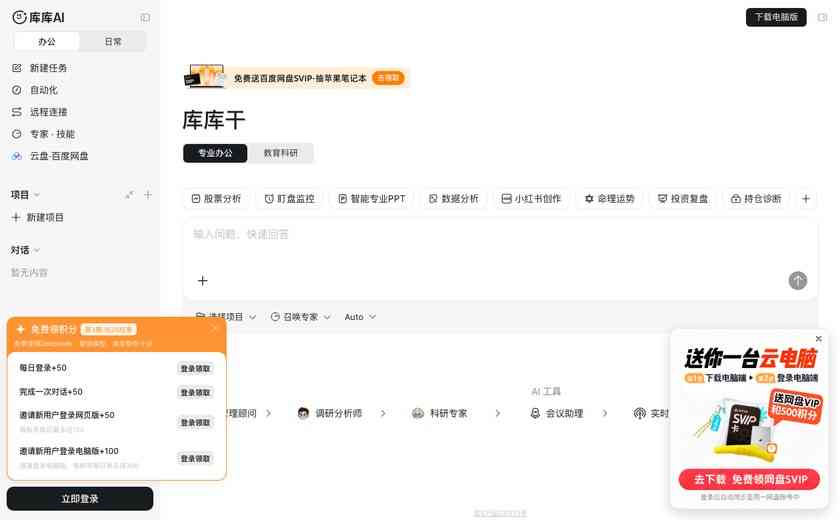
Task: Select the 专业办公 tab
Action: pyautogui.click(x=215, y=153)
